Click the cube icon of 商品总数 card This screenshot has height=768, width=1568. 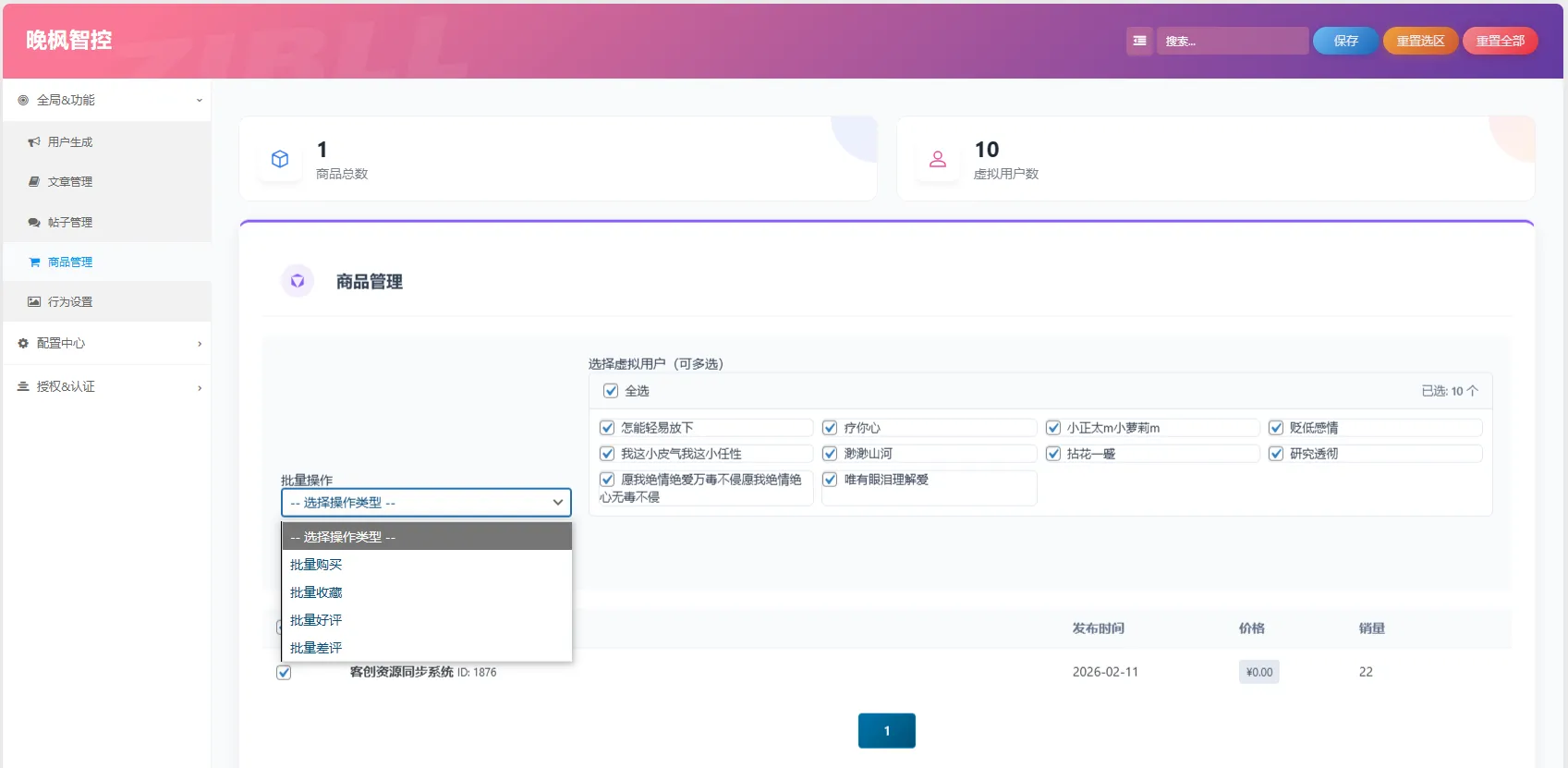(280, 159)
